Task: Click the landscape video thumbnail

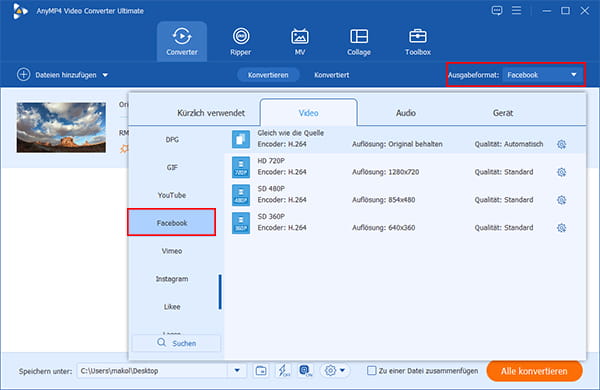Action: point(61,127)
